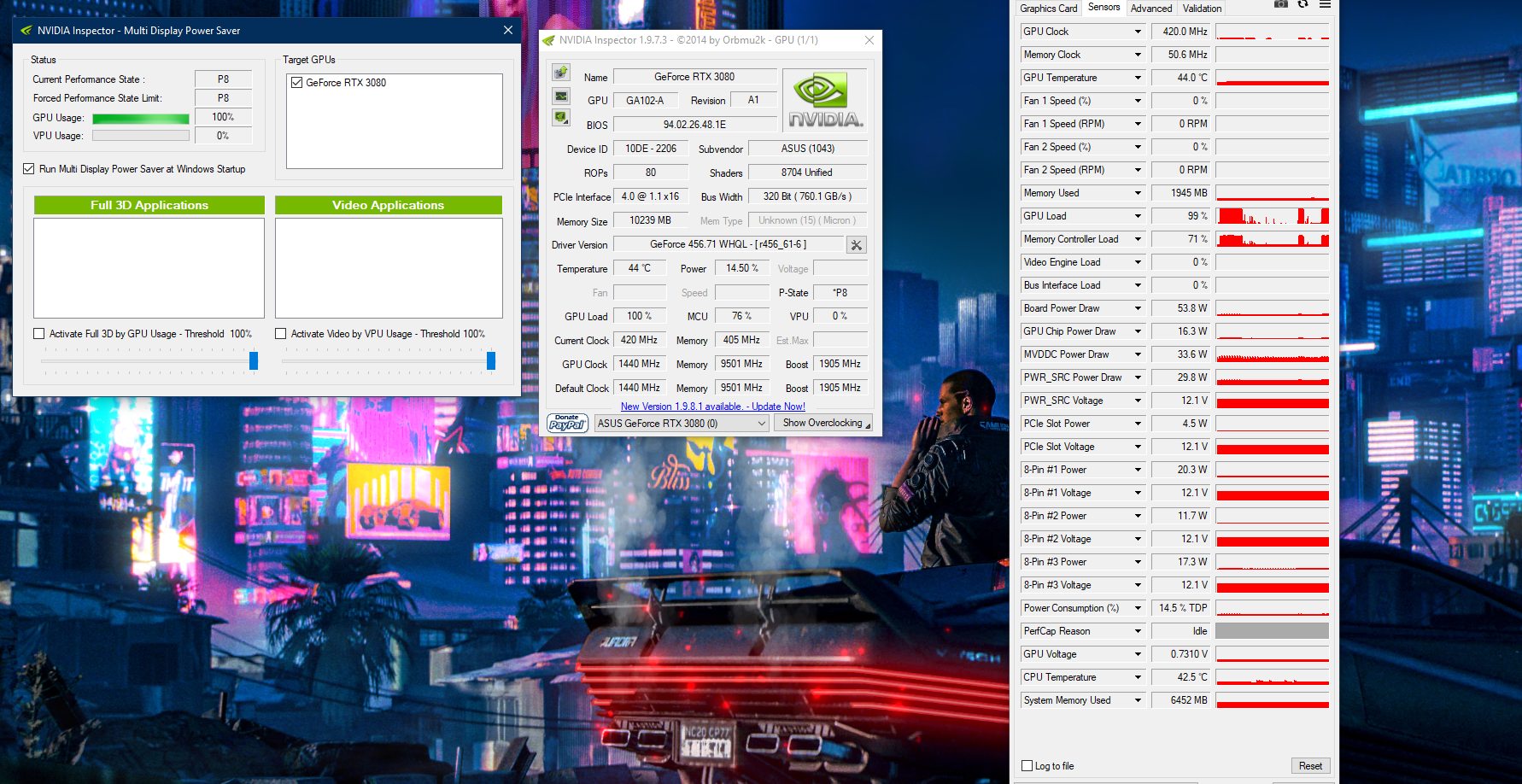Click the 10239 MB Memory Size value
This screenshot has width=1522, height=784.
(651, 220)
